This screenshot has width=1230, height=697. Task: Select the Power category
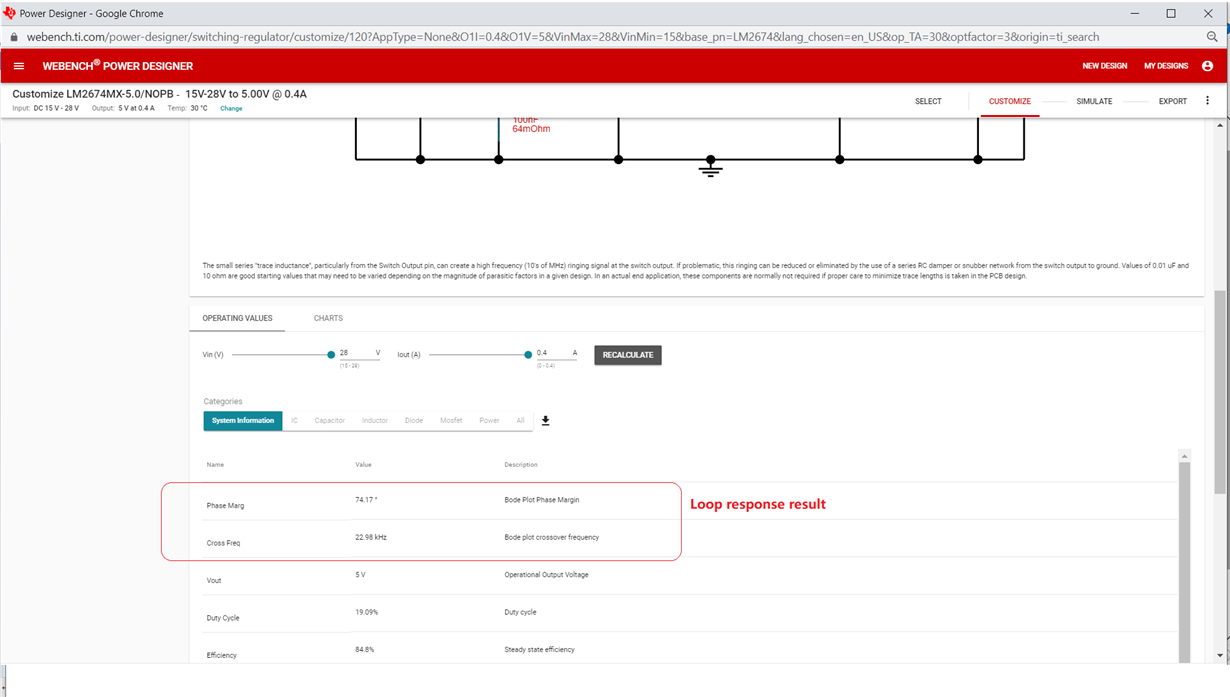point(489,421)
